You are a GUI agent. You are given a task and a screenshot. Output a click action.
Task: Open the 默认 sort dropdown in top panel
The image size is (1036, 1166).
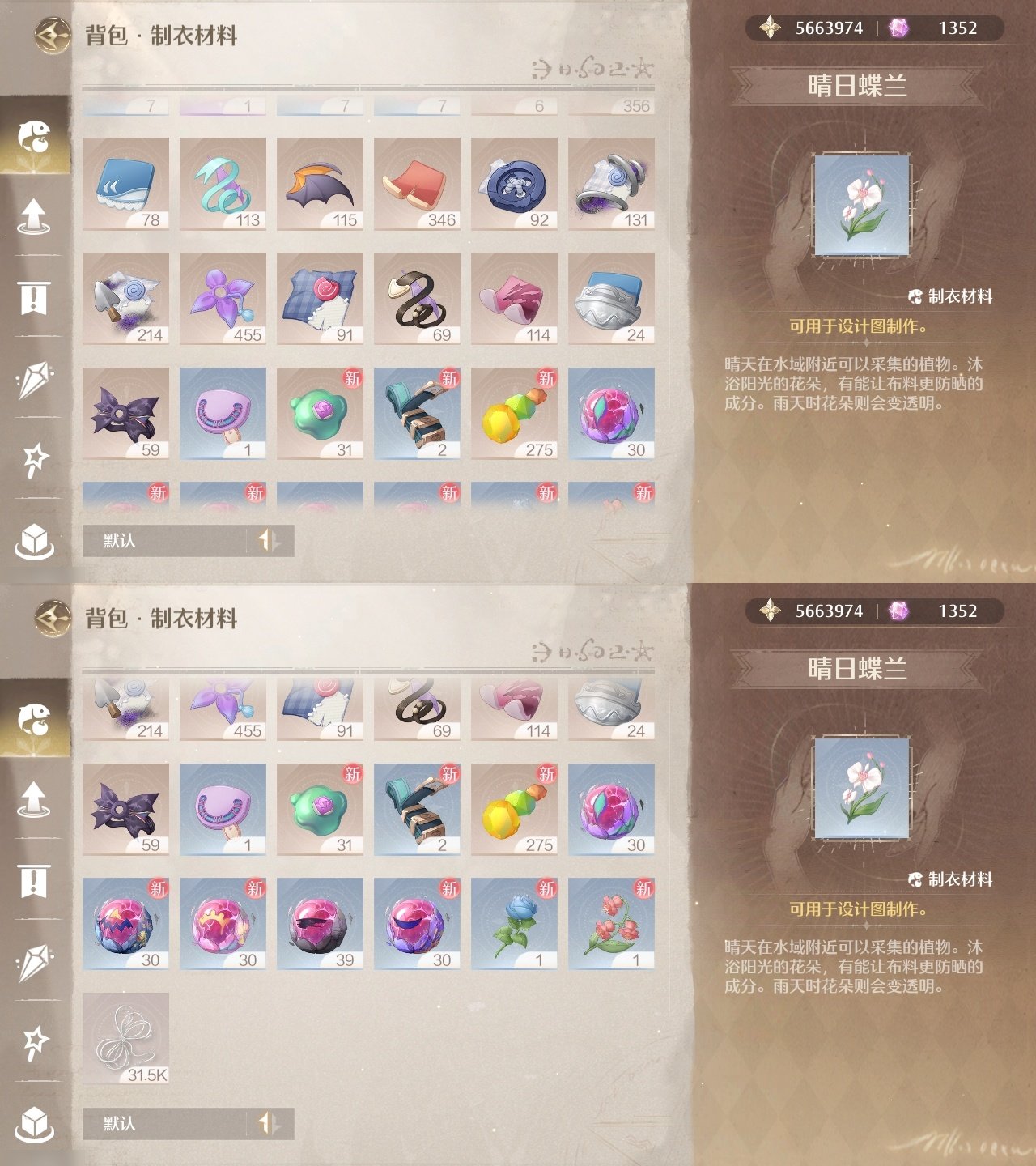click(x=165, y=540)
